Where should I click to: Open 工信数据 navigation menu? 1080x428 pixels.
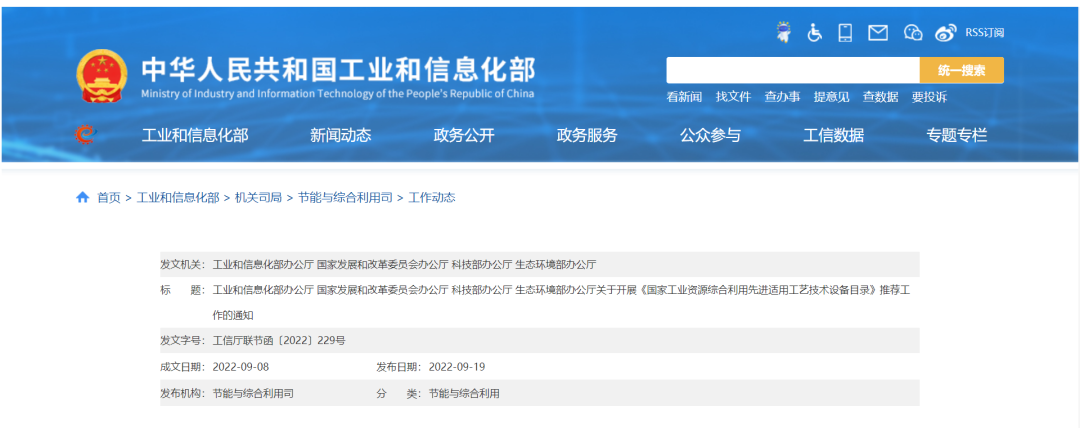833,136
